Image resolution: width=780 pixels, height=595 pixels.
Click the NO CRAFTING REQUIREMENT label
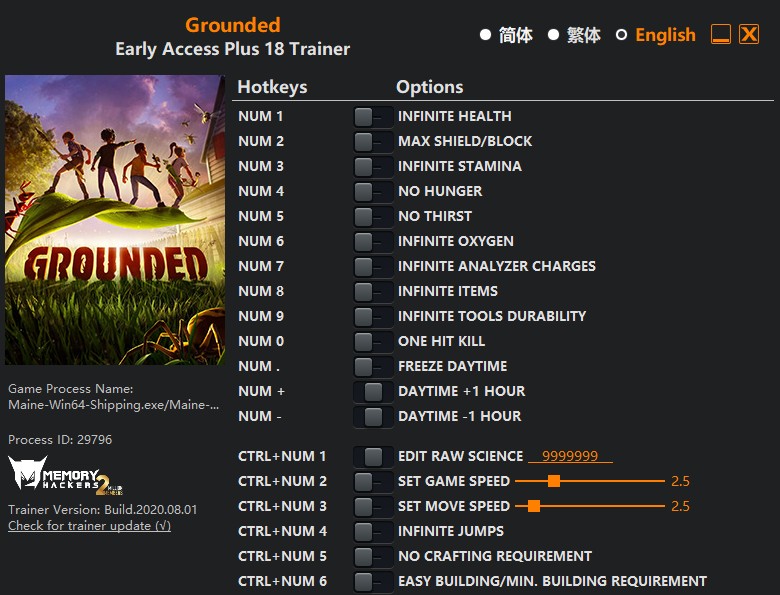(x=495, y=556)
